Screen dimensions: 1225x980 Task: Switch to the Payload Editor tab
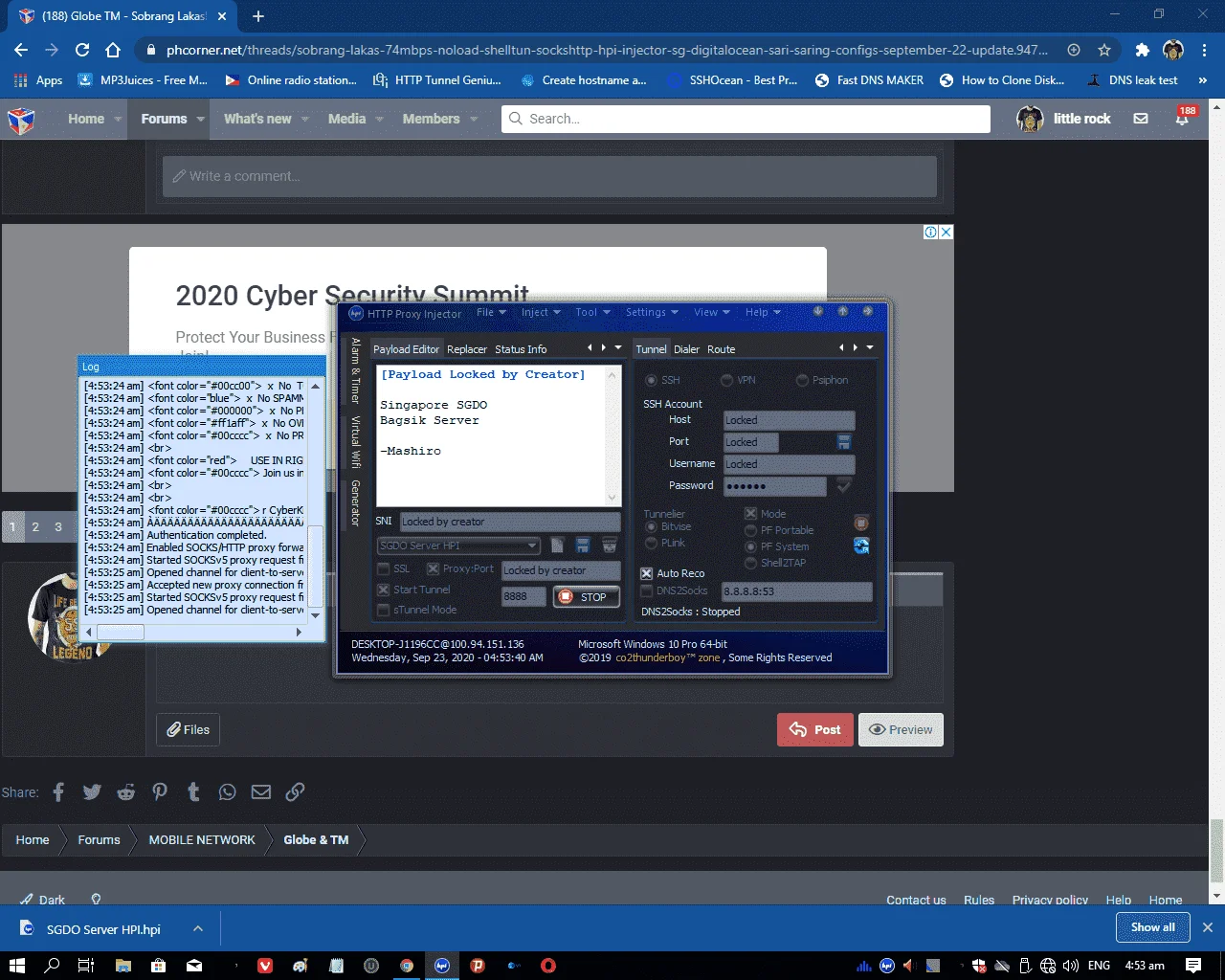click(406, 349)
